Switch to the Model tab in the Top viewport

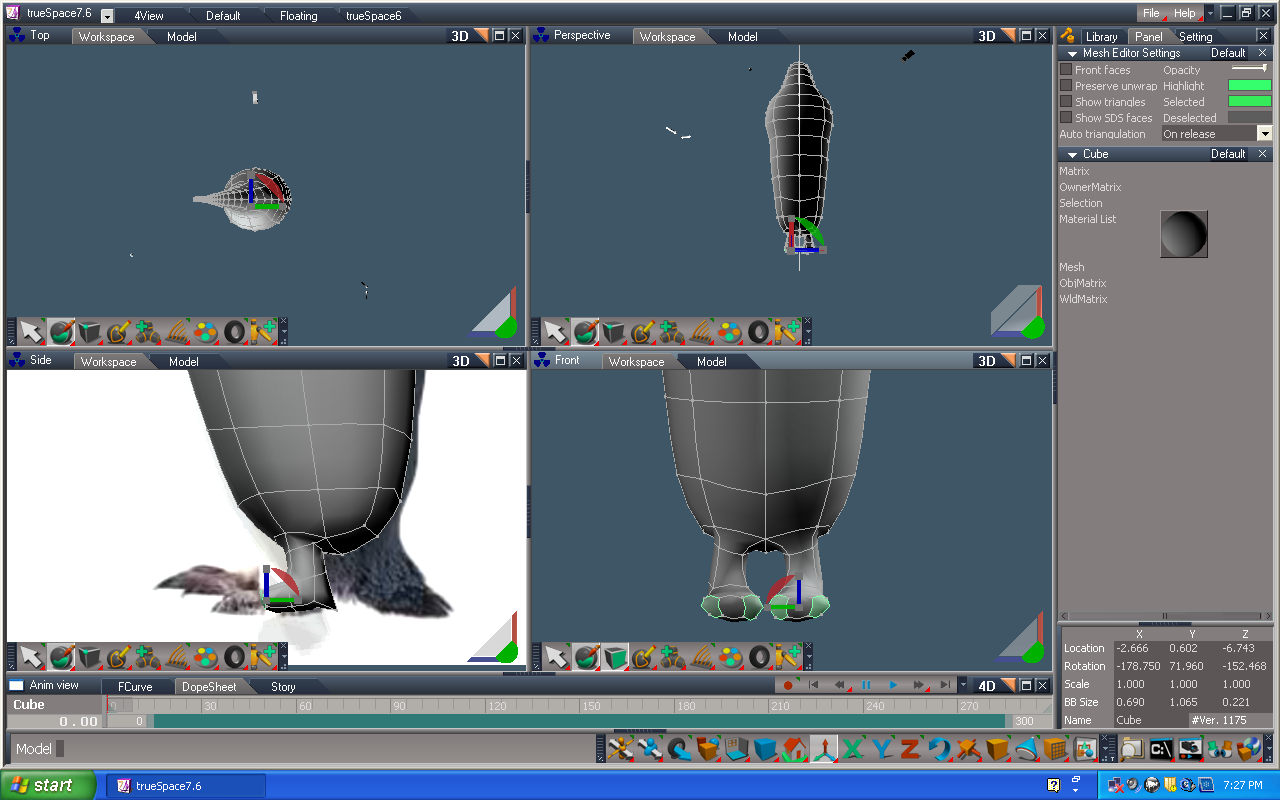click(x=181, y=36)
